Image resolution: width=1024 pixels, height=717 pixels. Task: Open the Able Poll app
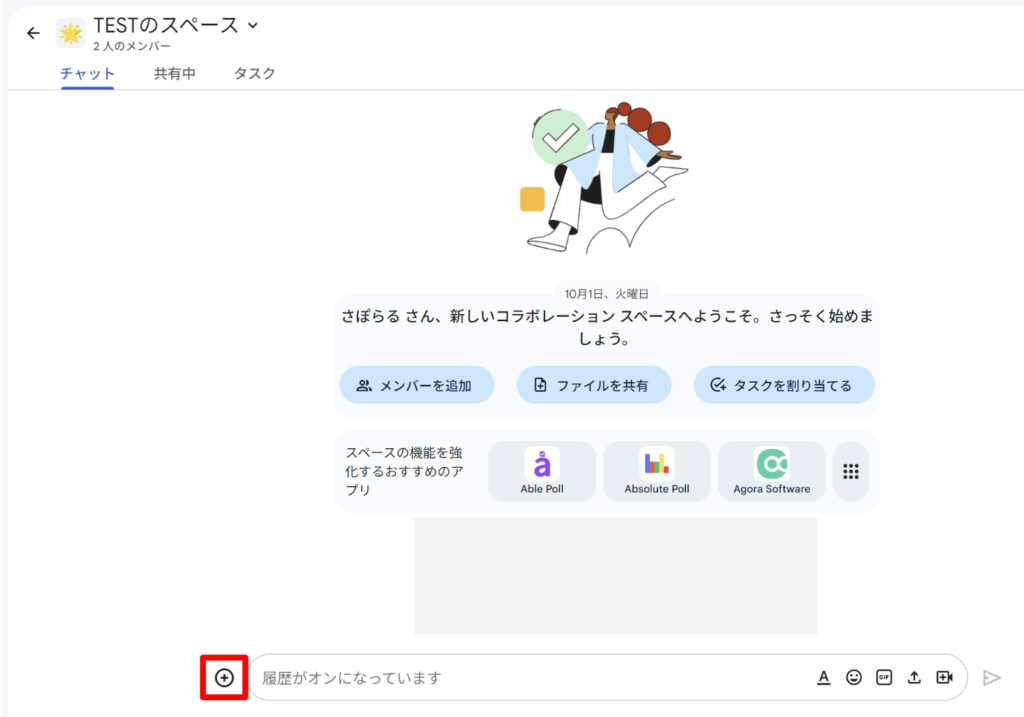pyautogui.click(x=541, y=471)
